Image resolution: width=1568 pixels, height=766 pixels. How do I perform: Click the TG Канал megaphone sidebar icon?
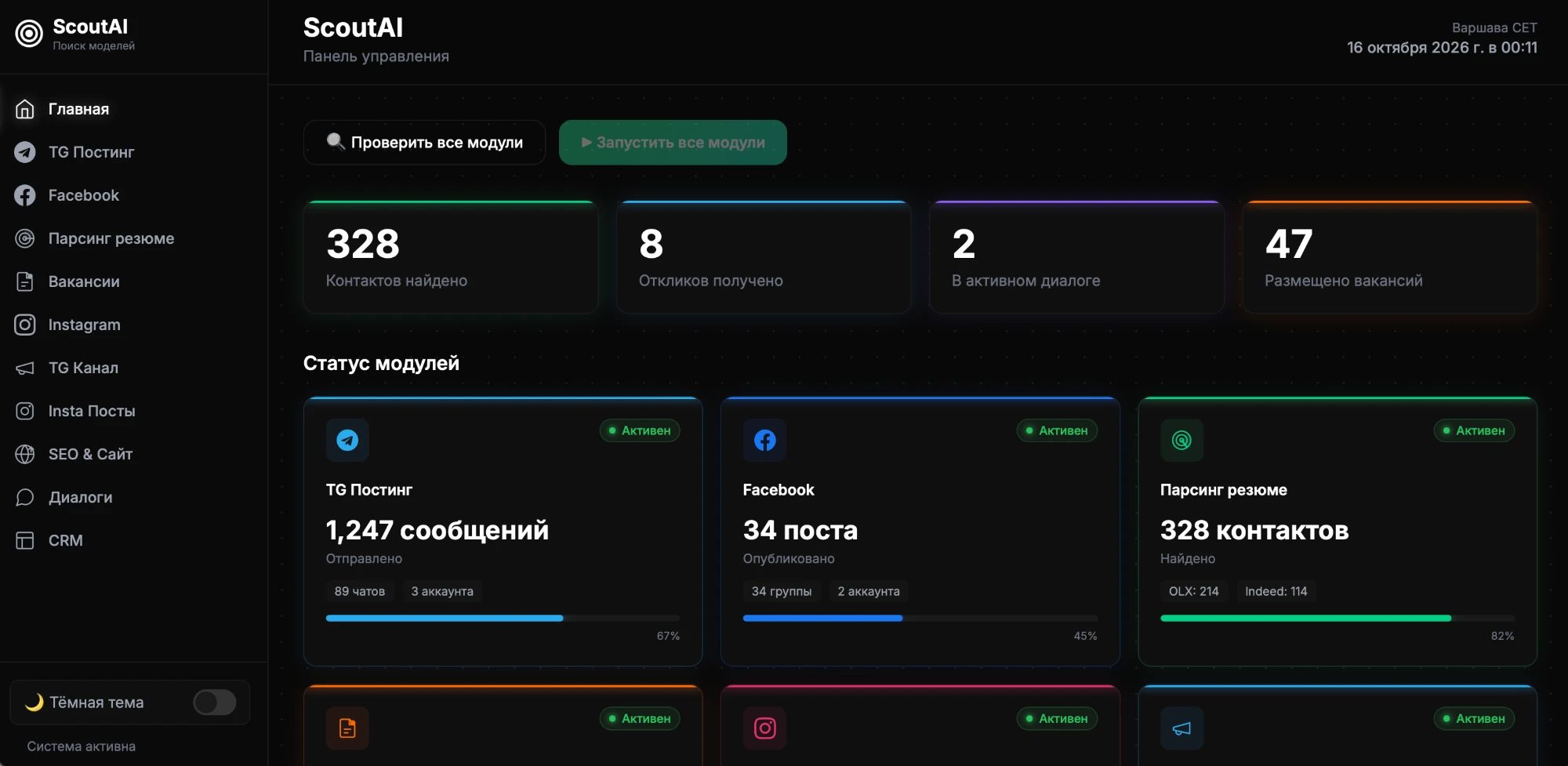click(25, 368)
